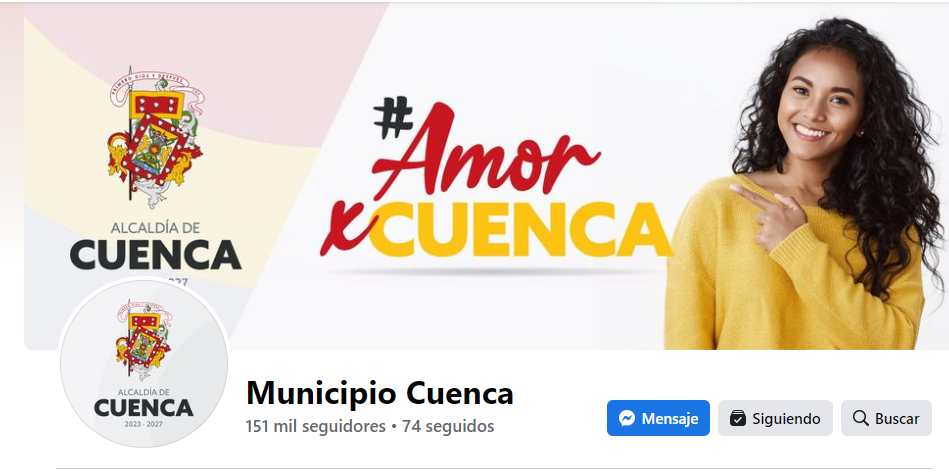949x473 pixels.
Task: Click the hashtag symbol in the cover banner
Action: click(393, 117)
